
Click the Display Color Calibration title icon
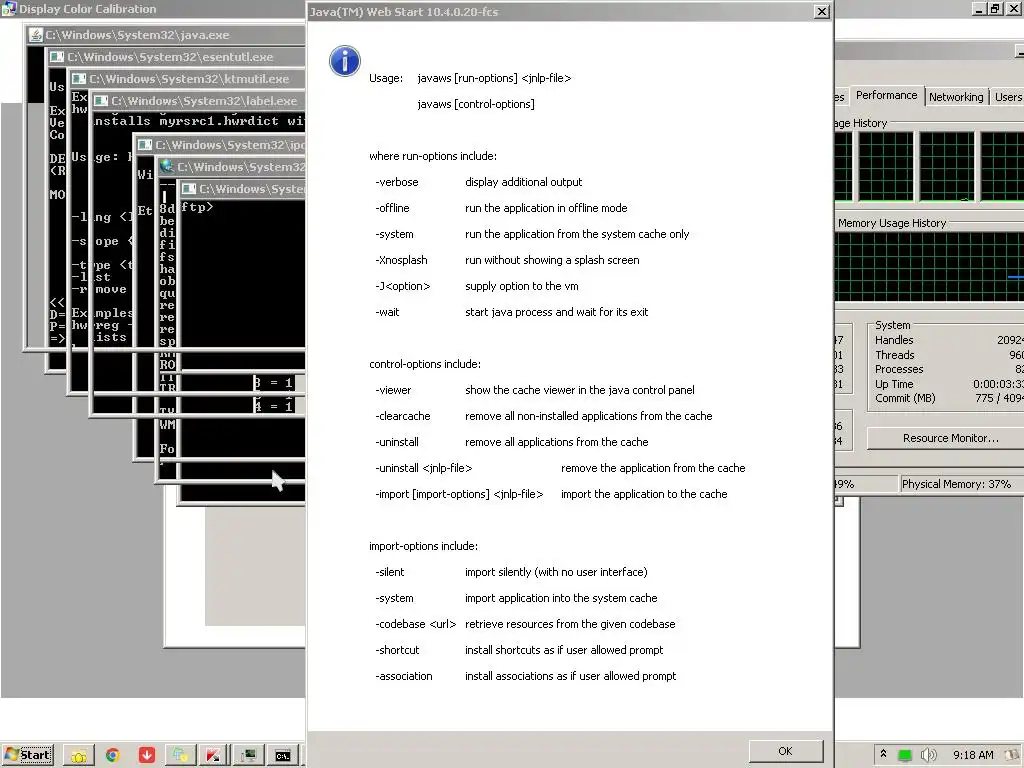[9, 8]
